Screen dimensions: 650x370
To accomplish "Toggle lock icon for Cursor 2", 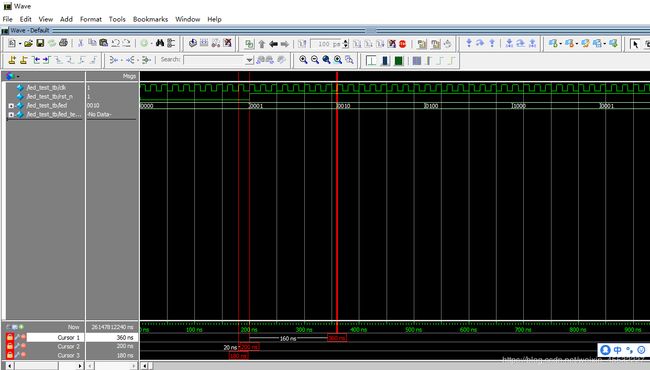I will 10,346.
